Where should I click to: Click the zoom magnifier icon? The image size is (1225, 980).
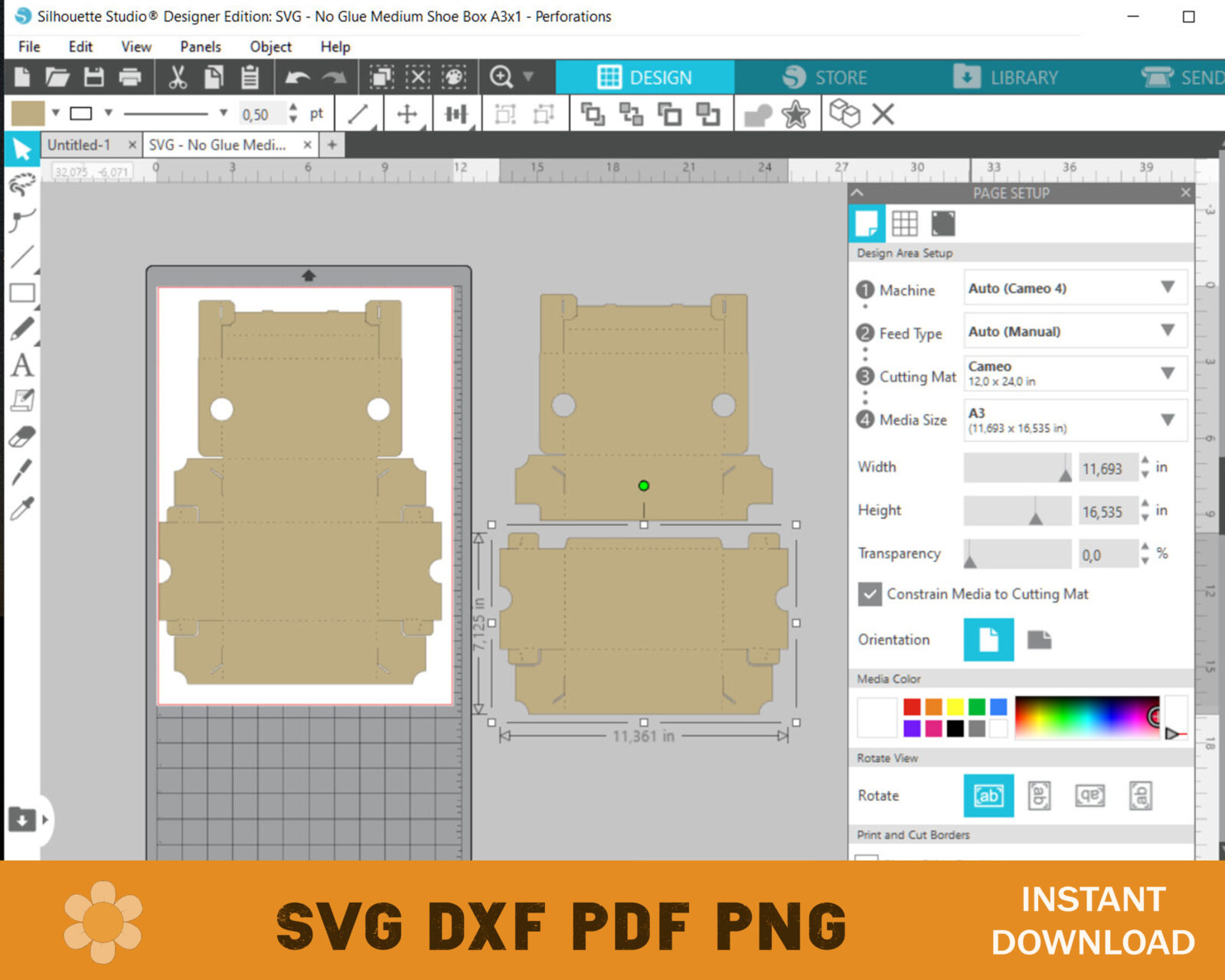(x=501, y=77)
